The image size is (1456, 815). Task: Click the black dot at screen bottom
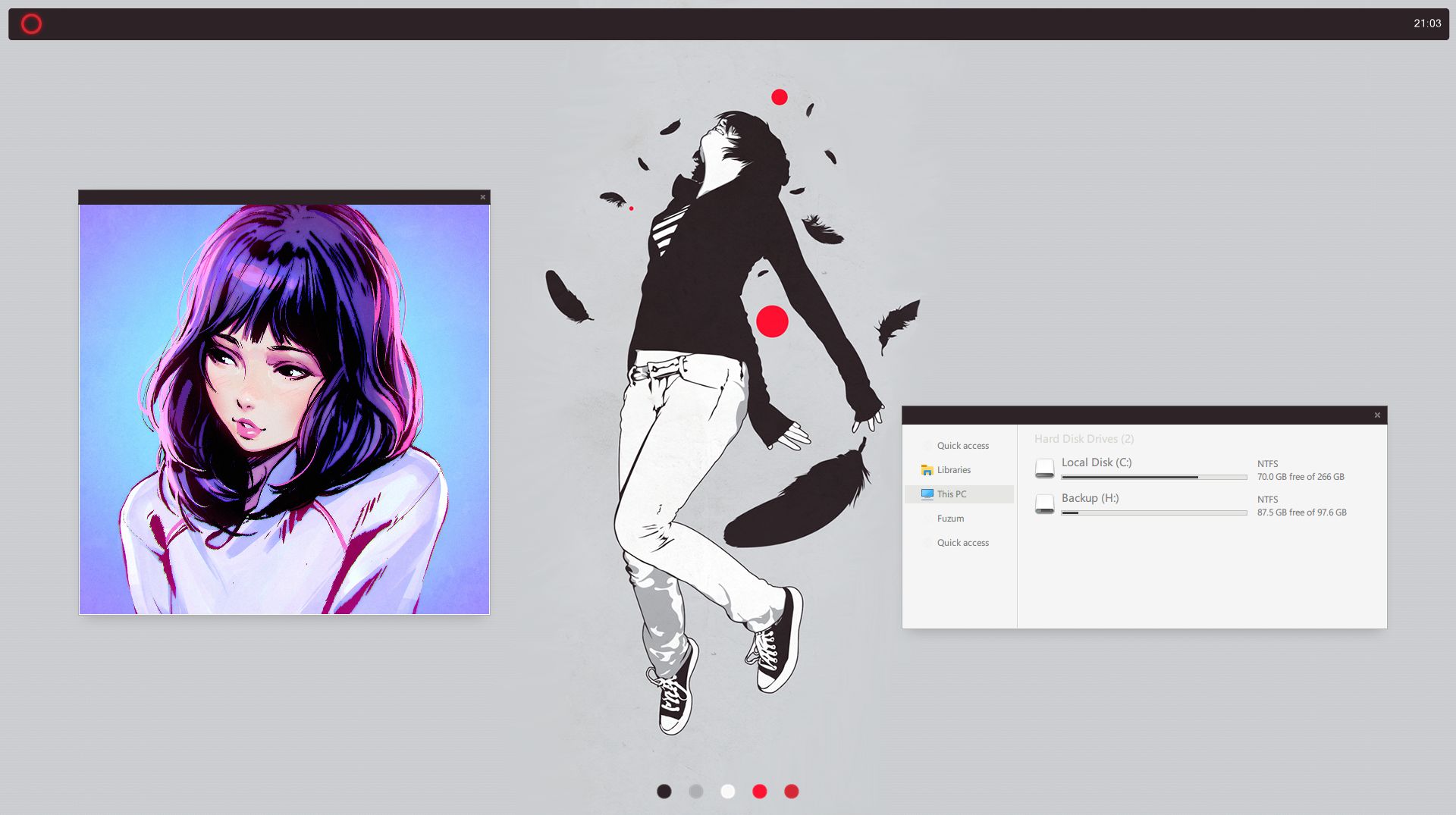[x=664, y=791]
